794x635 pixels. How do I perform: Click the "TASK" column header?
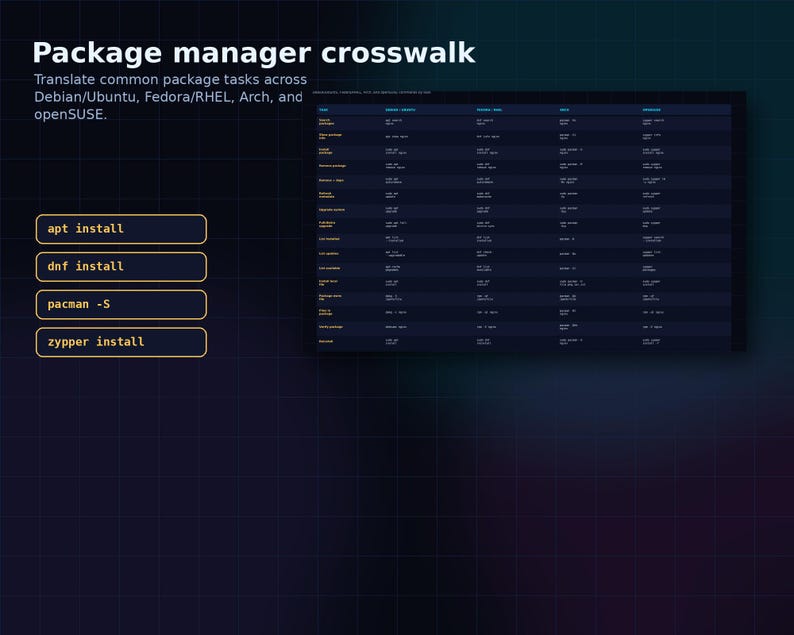(x=324, y=110)
